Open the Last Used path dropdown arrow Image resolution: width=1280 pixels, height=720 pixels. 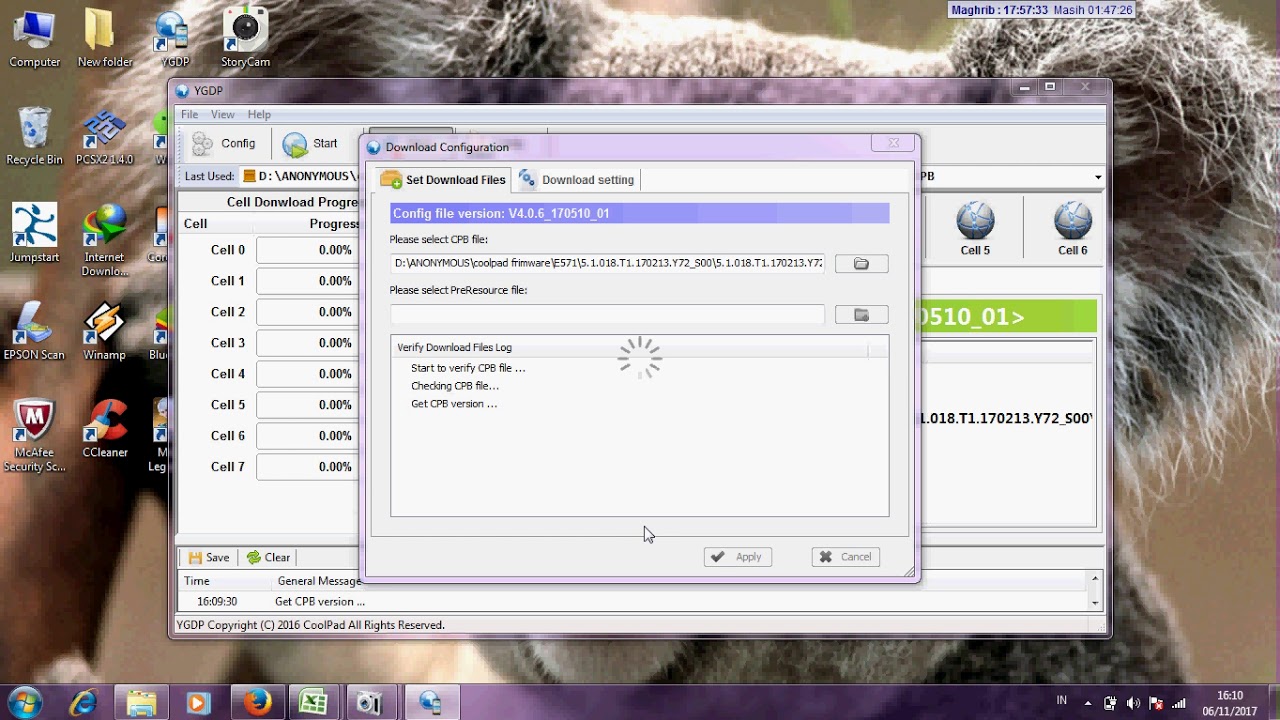(x=1097, y=177)
